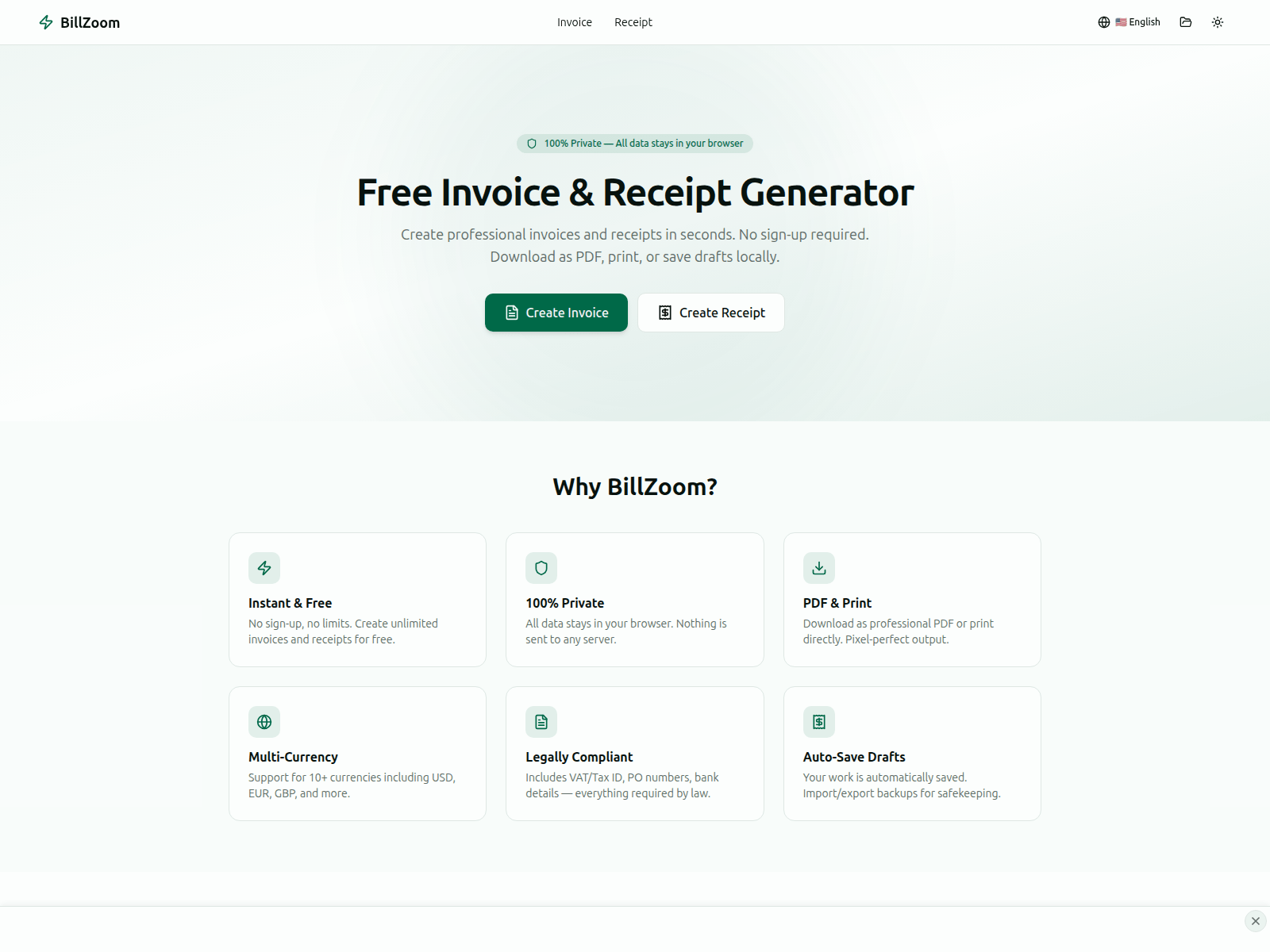
Task: Open saved drafts folder icon
Action: click(1186, 22)
